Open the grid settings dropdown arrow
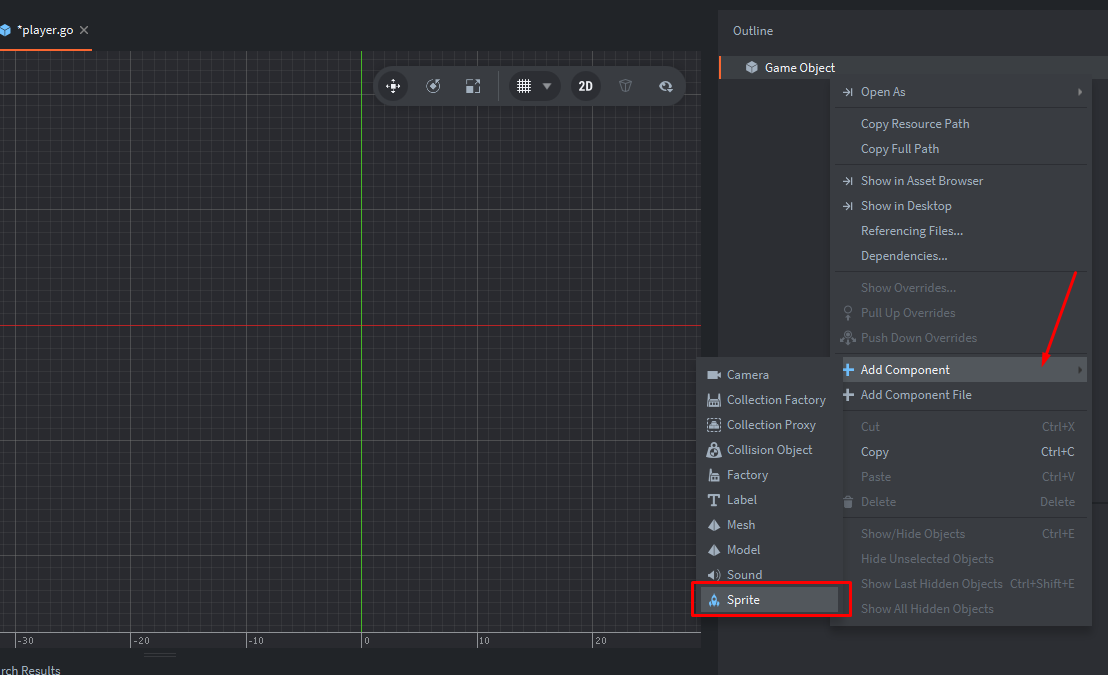The height and width of the screenshot is (675, 1108). pos(547,86)
